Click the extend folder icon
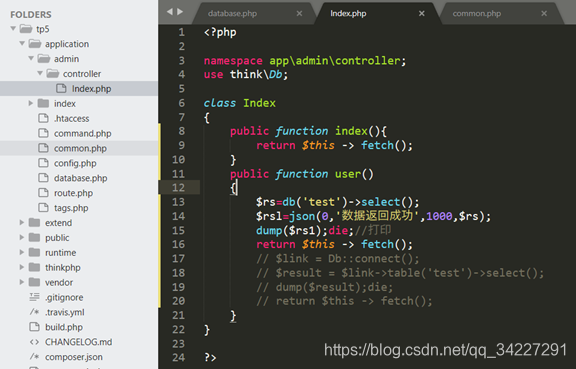Screen dimensions: 576x369 (35, 222)
